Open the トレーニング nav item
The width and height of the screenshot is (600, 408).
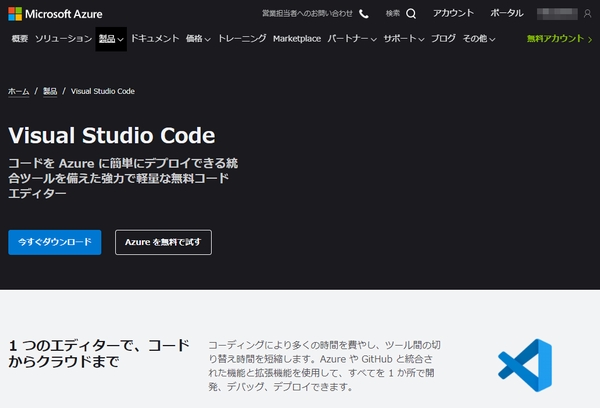(242, 39)
